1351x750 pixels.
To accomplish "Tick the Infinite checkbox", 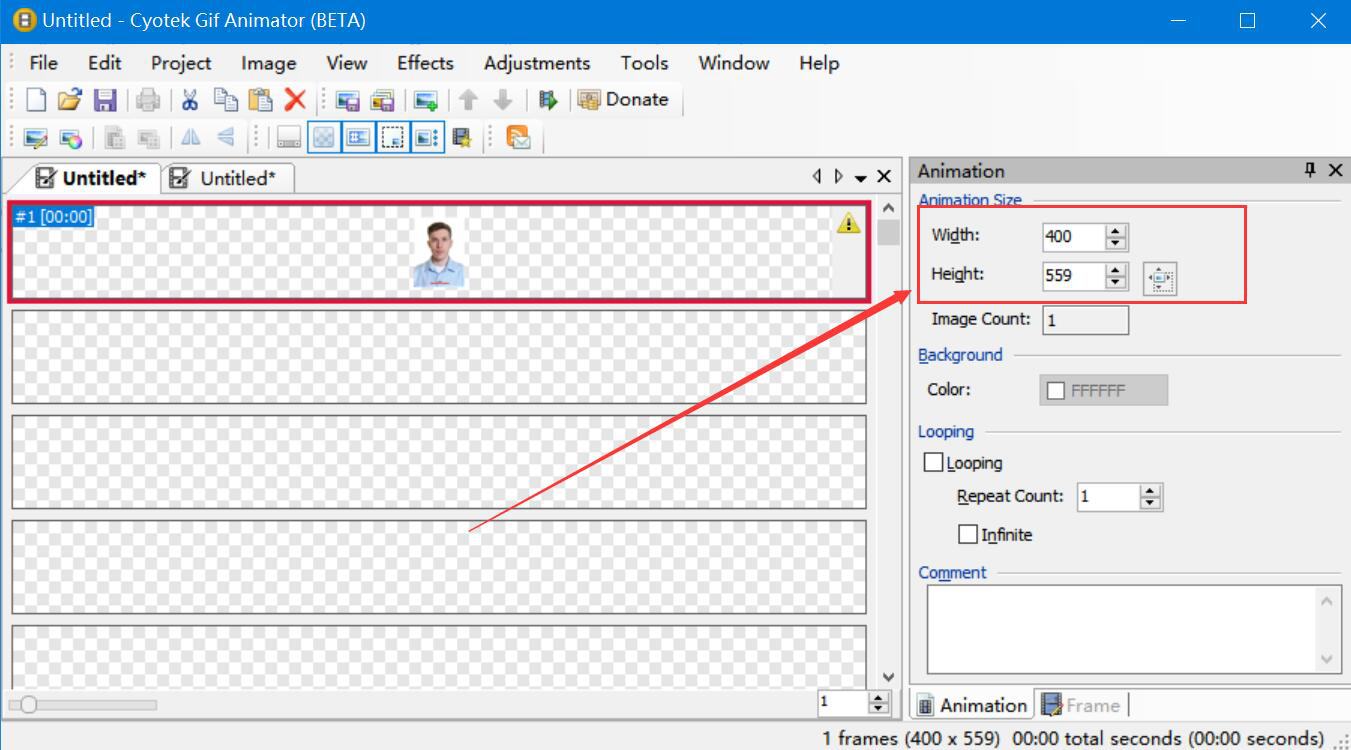I will click(967, 534).
